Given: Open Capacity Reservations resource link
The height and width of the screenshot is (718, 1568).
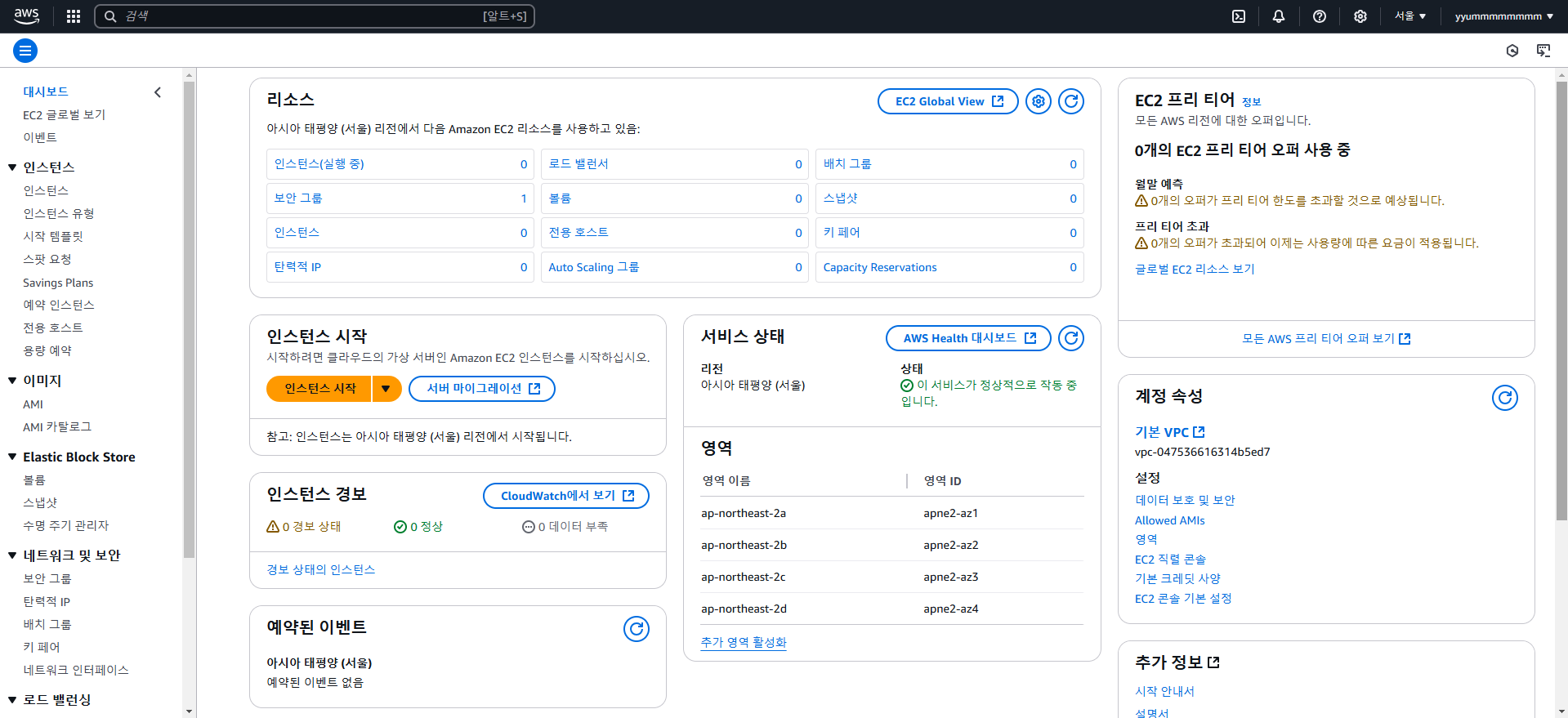Looking at the screenshot, I should [x=880, y=267].
